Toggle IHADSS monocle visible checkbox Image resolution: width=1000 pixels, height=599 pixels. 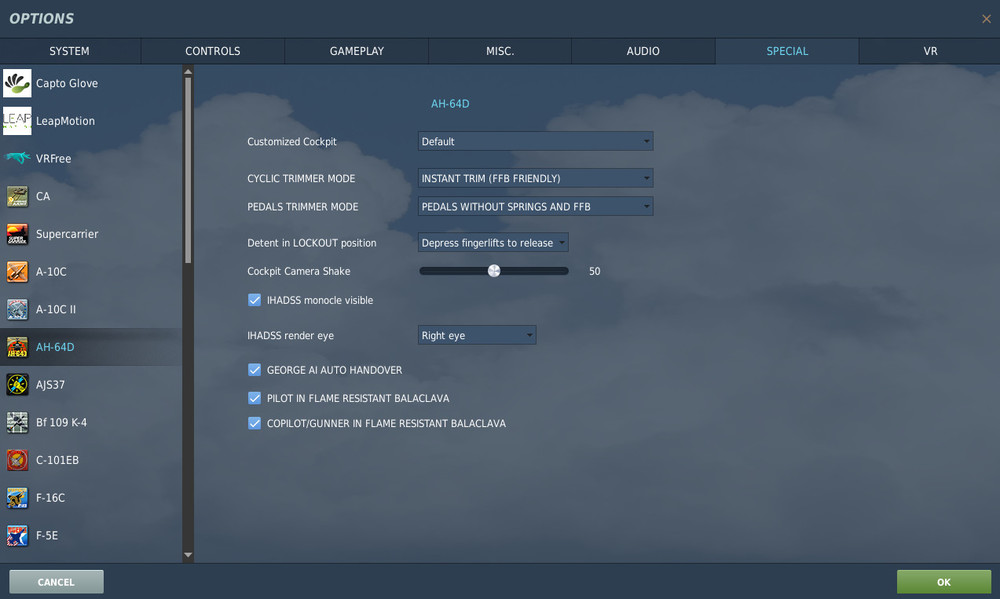click(x=254, y=300)
